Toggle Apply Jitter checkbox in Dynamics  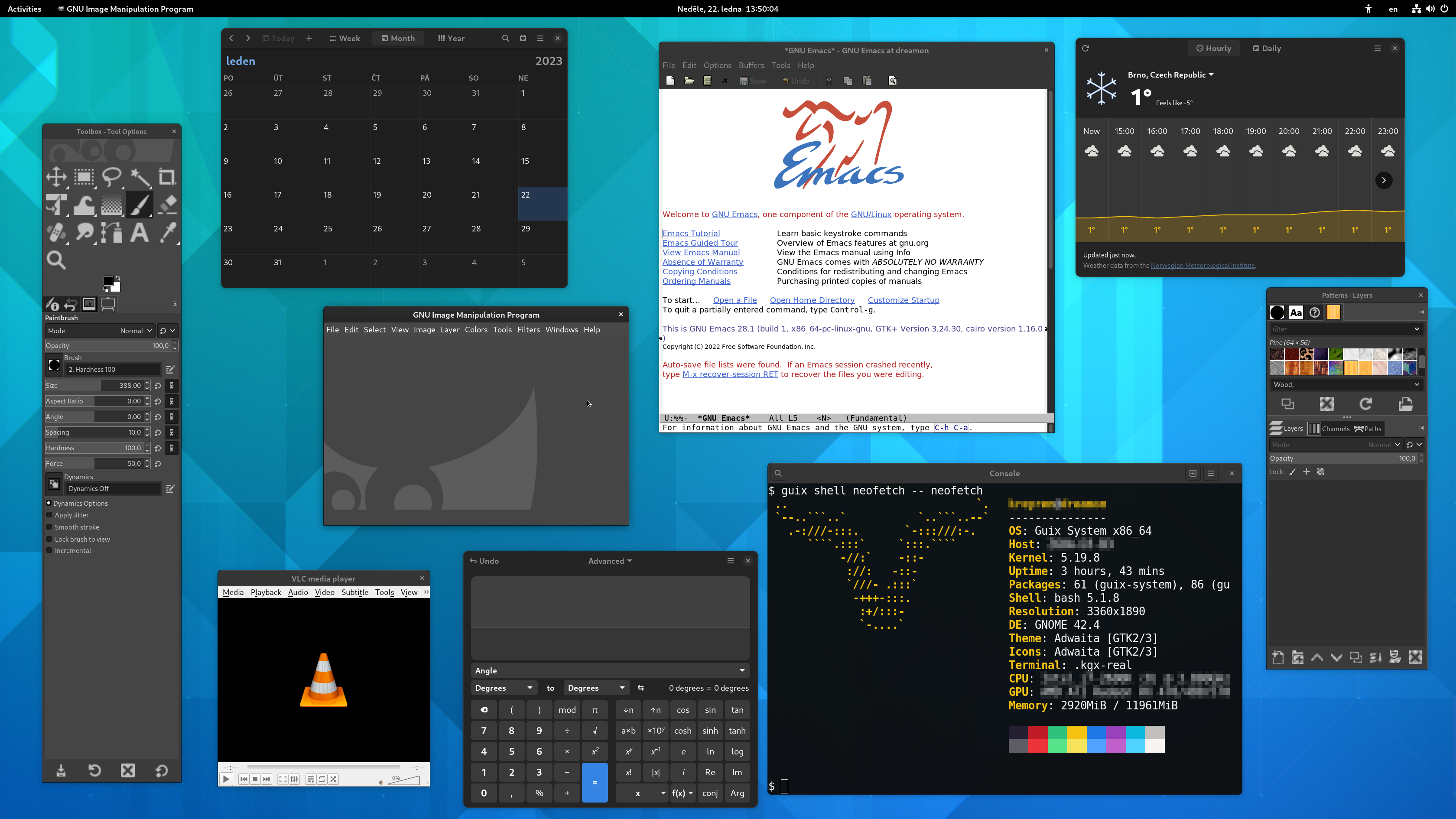tap(49, 515)
